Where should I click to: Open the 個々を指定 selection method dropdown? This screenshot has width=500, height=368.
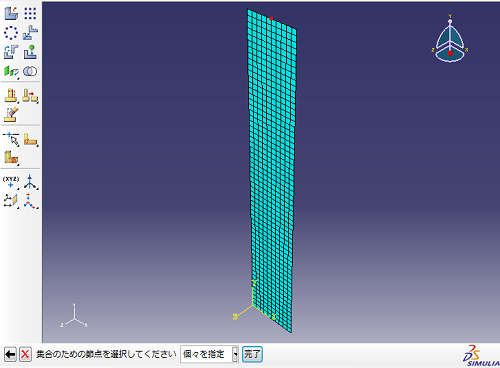pos(209,354)
